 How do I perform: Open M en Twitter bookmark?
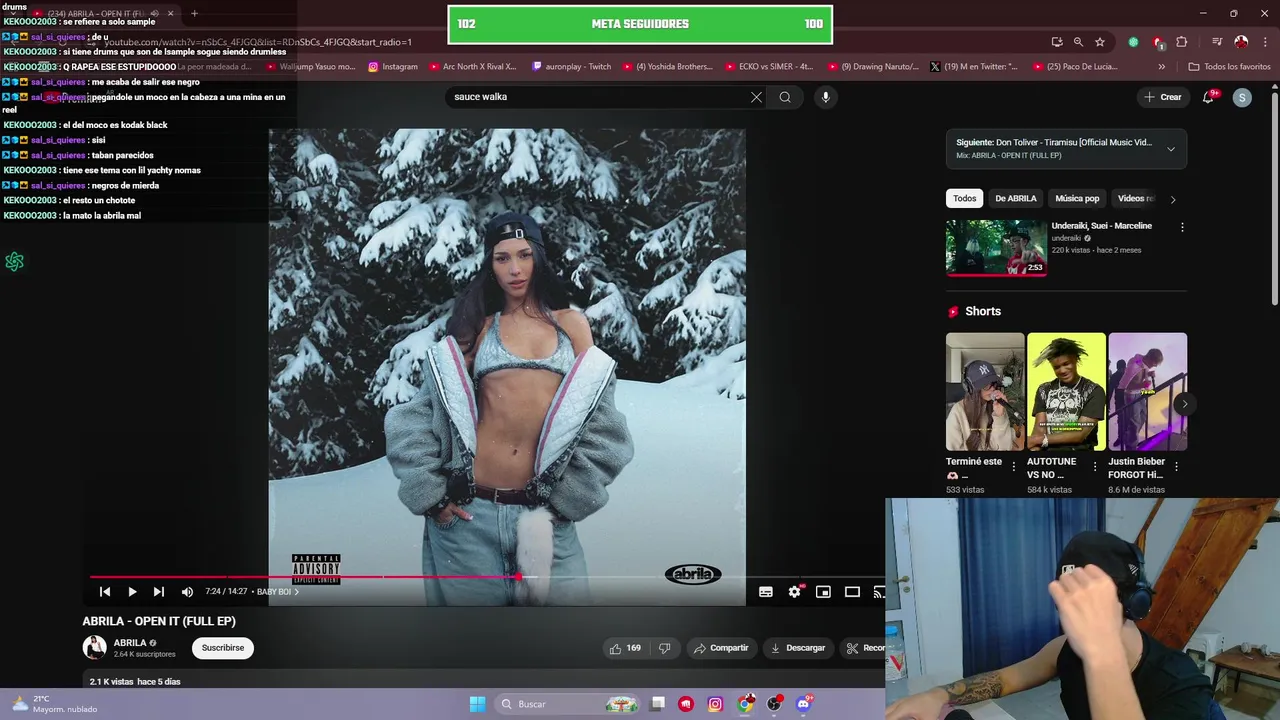(973, 67)
